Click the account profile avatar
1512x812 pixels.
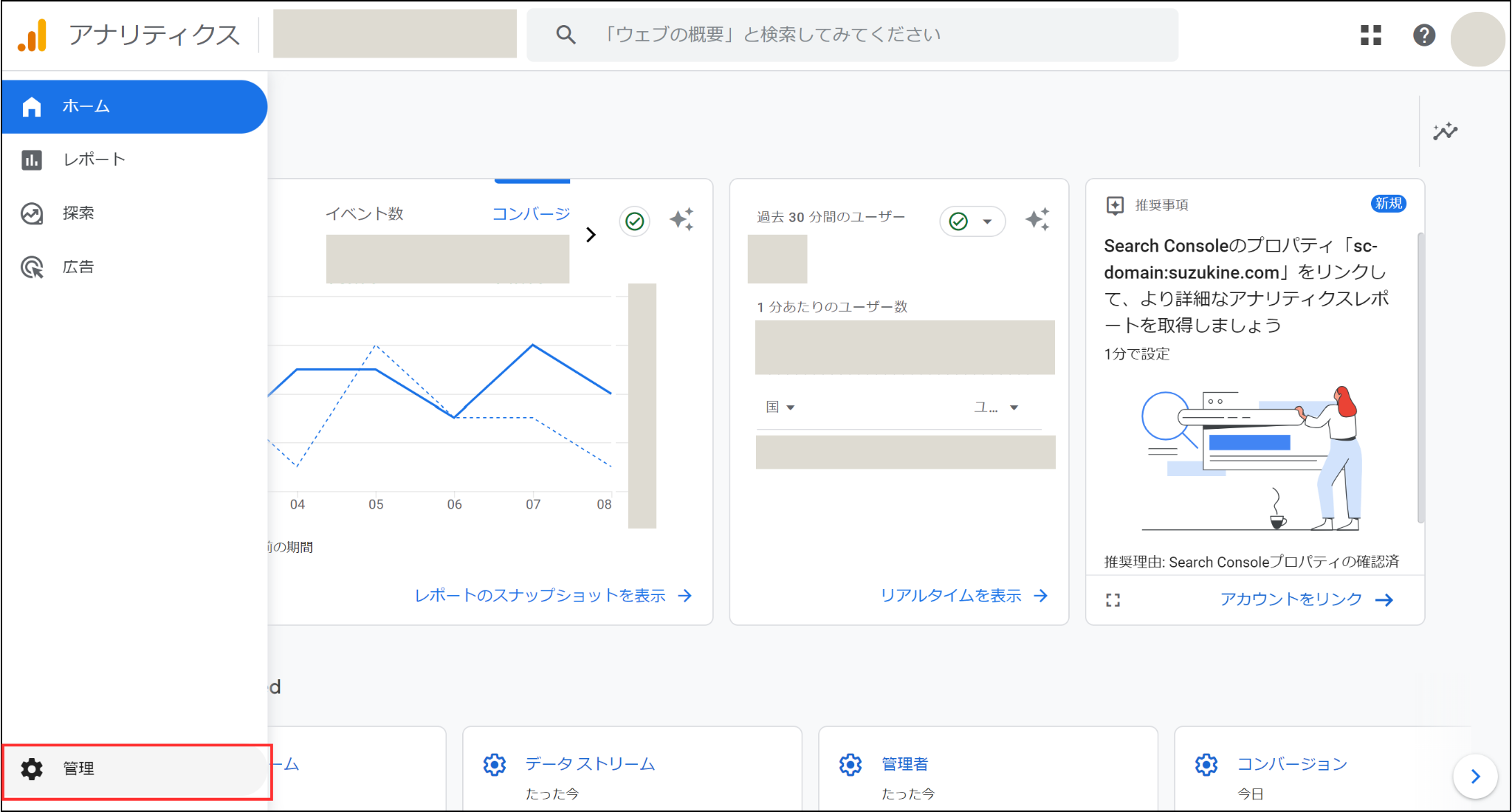point(1477,39)
